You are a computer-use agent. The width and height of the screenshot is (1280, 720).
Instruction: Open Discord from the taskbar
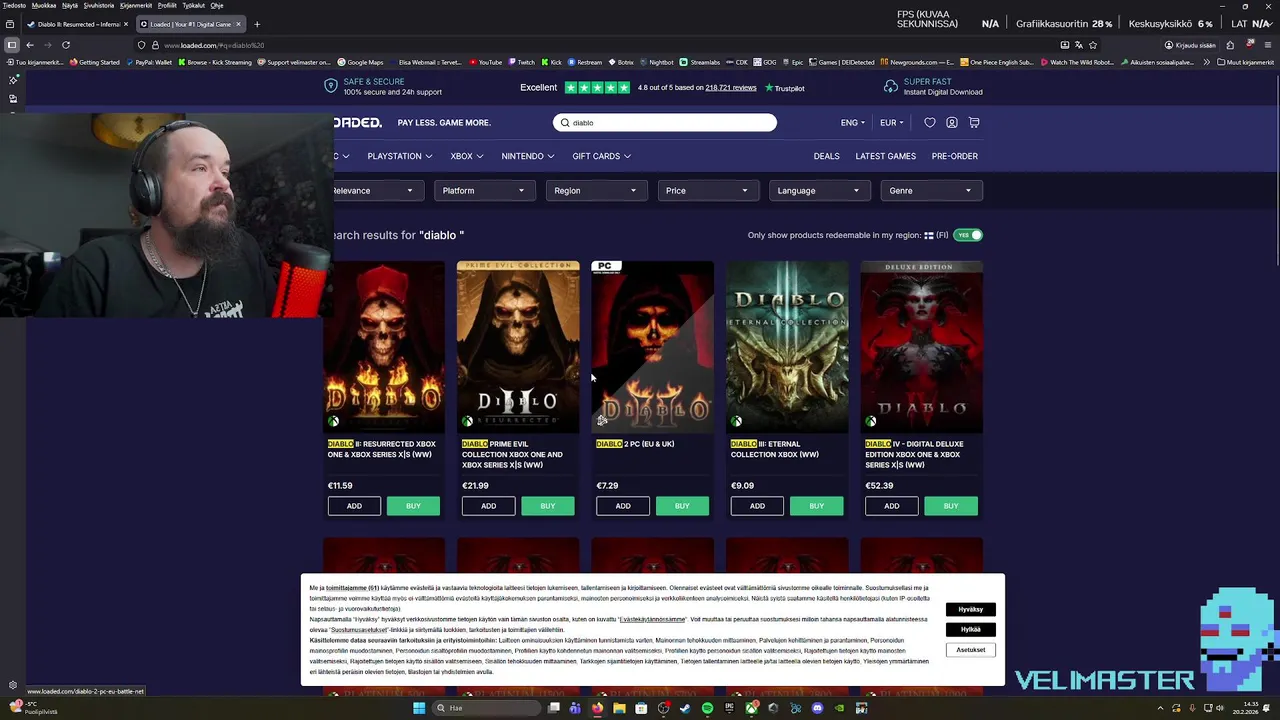click(817, 708)
